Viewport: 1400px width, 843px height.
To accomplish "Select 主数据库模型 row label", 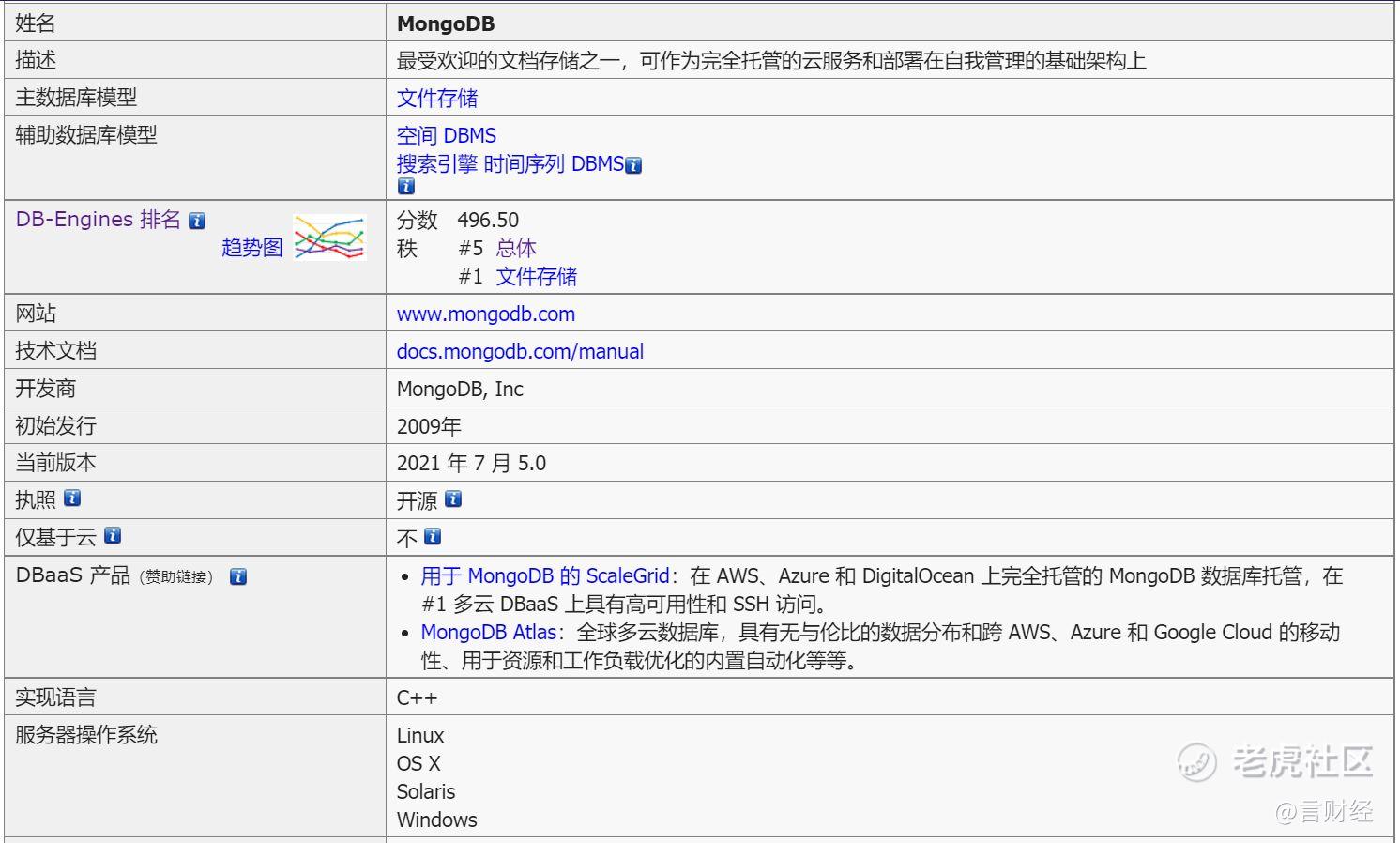I will [76, 97].
